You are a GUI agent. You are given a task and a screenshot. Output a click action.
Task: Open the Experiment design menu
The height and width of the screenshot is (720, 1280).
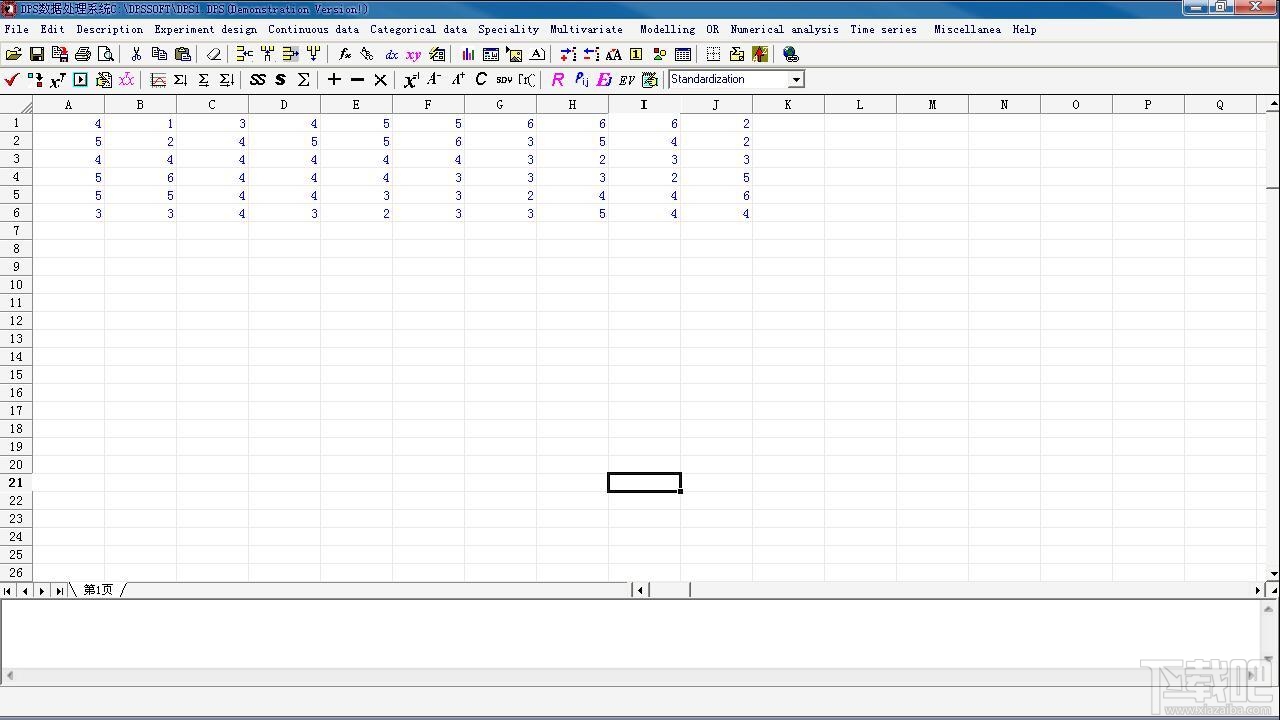point(205,29)
